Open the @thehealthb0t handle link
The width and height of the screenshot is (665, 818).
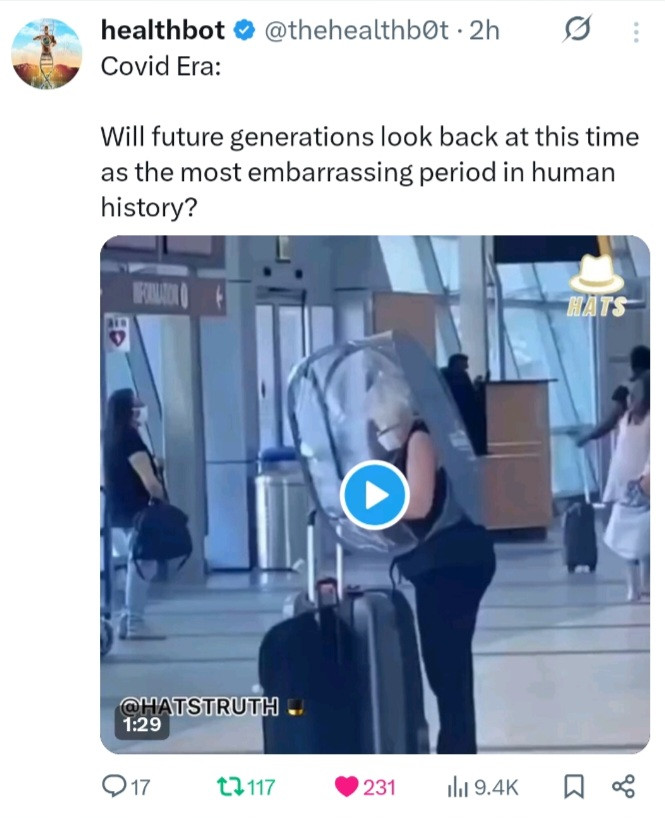point(356,31)
